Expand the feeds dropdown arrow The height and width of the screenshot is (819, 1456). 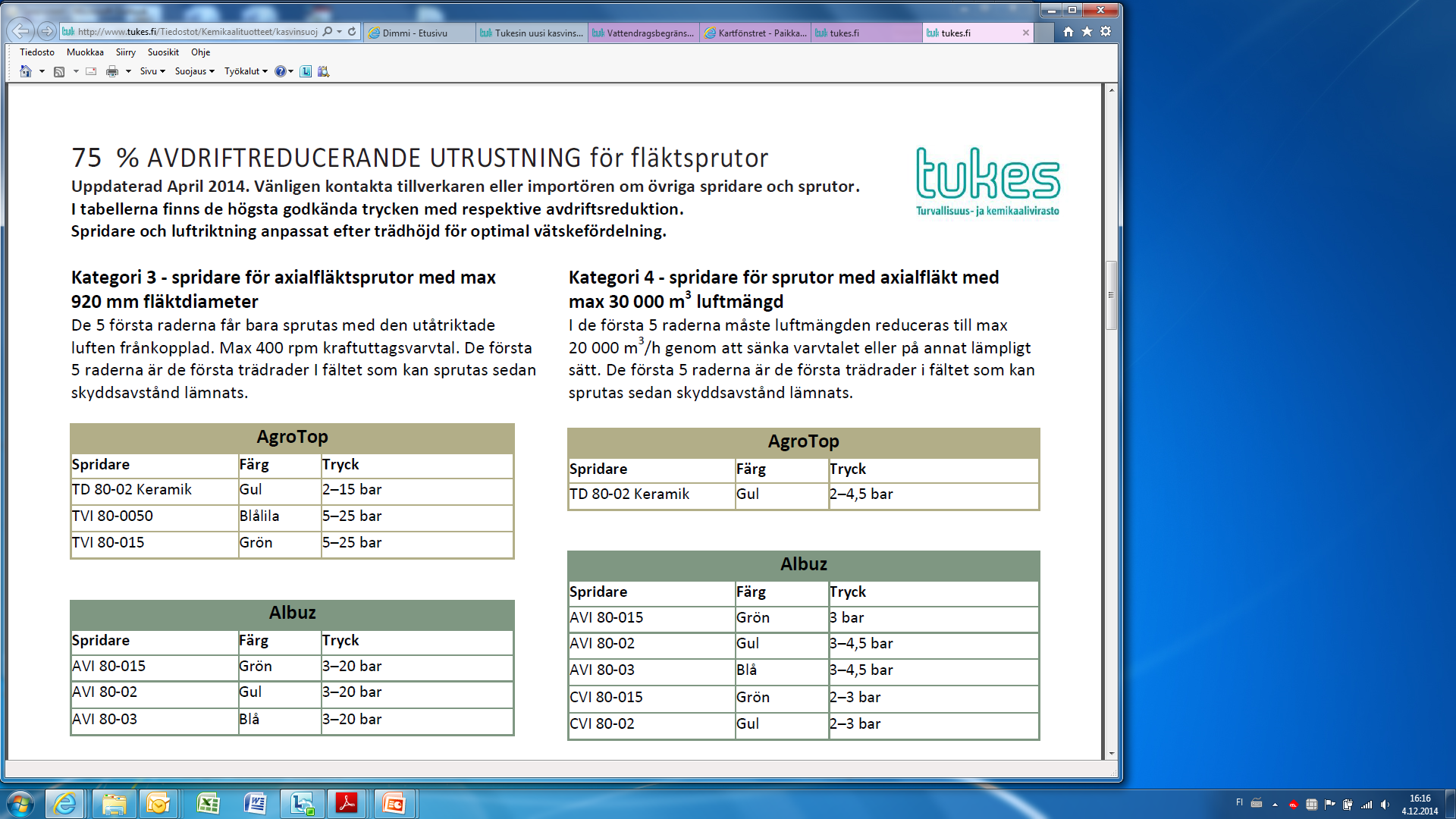[x=76, y=71]
